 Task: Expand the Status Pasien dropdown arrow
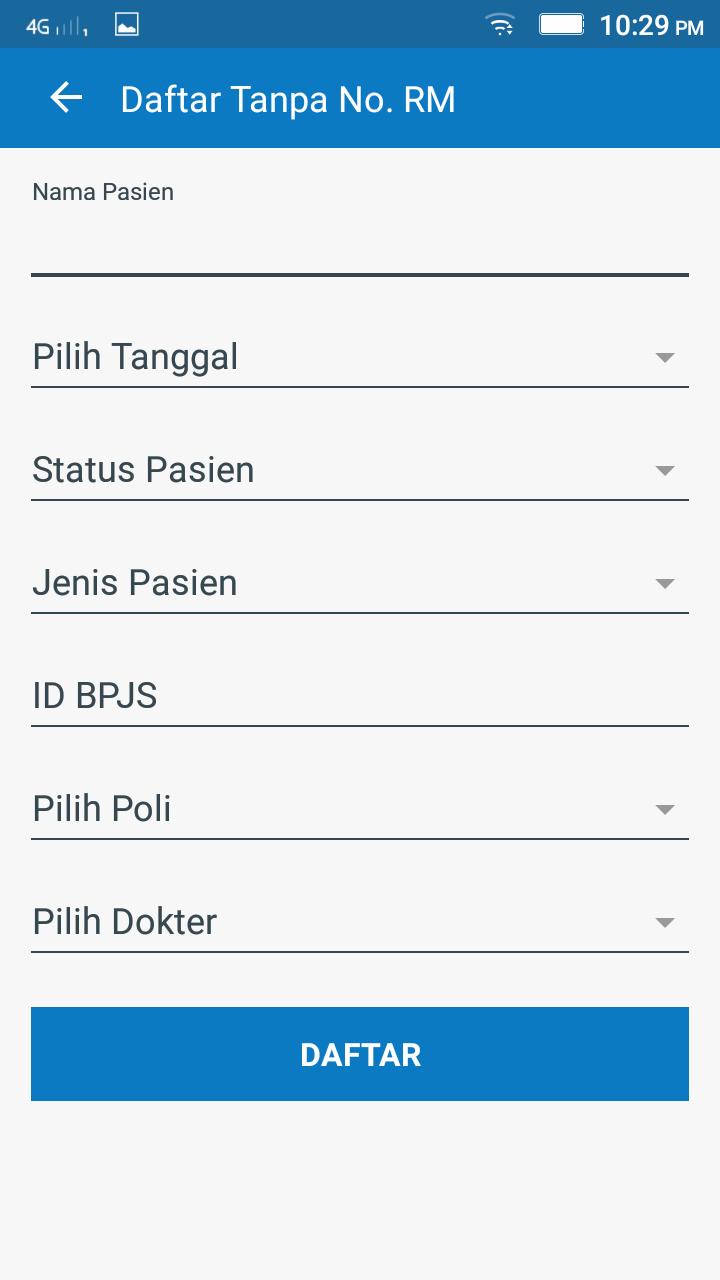[665, 471]
